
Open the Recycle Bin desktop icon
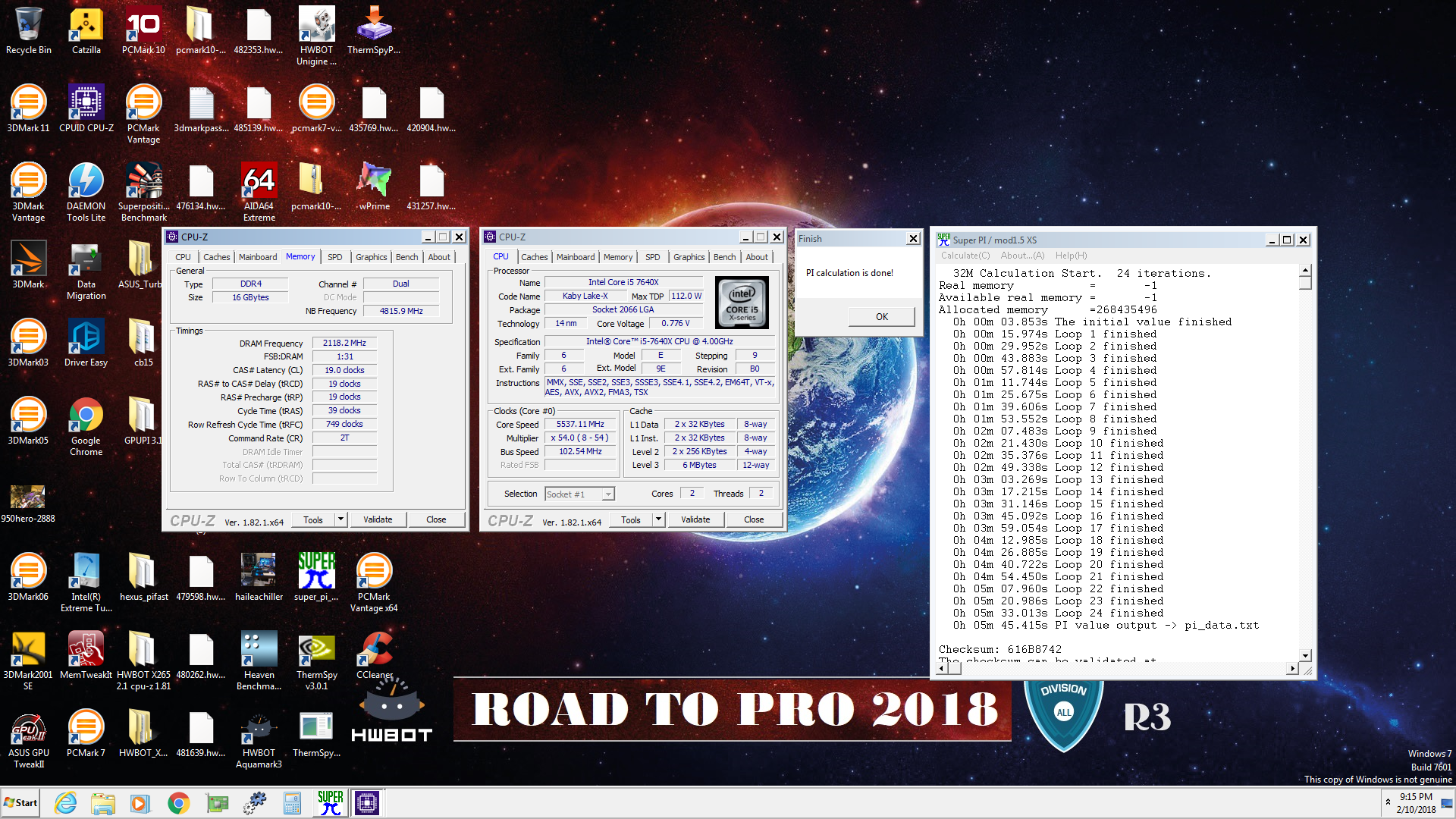pyautogui.click(x=29, y=30)
